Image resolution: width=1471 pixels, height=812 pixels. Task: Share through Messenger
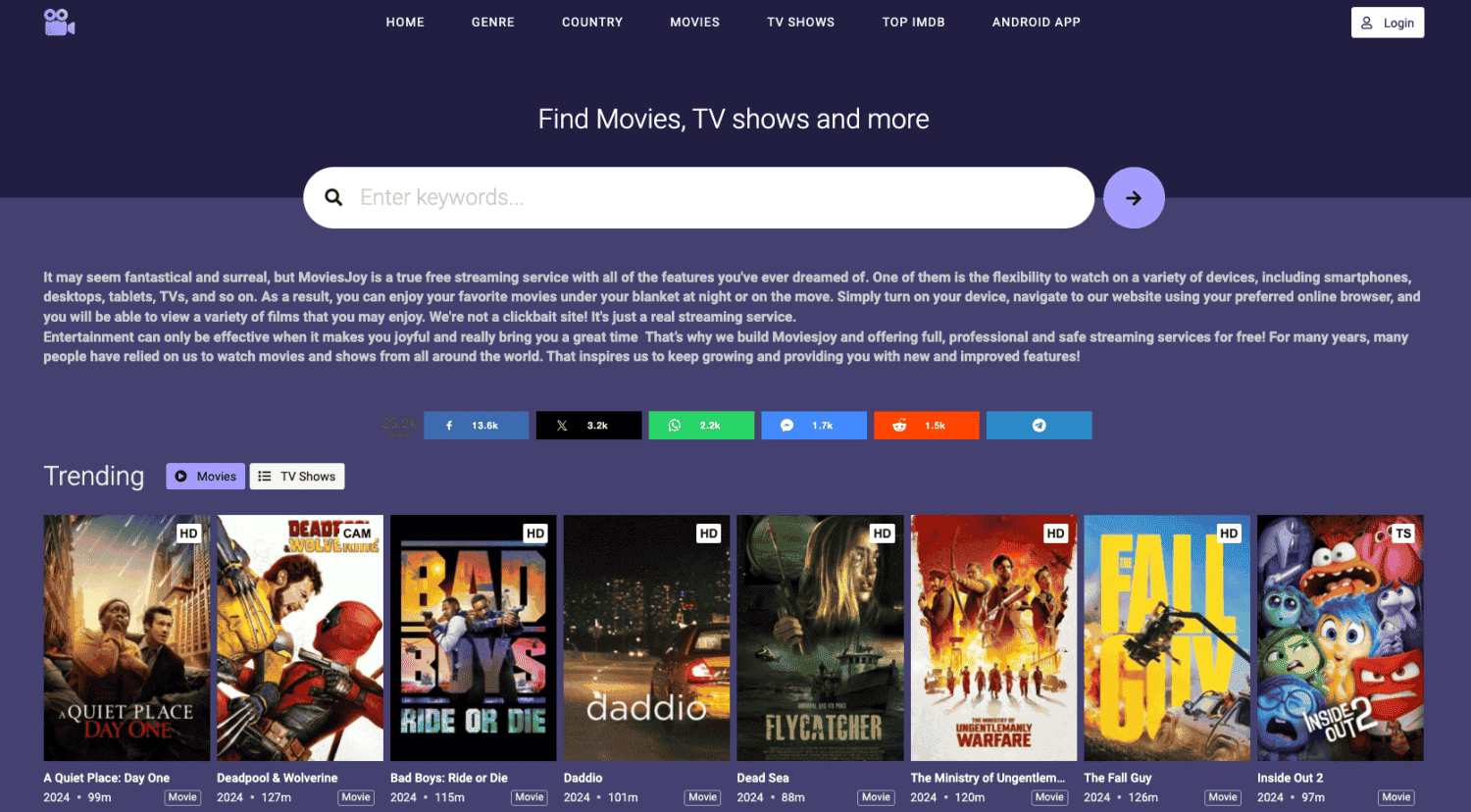click(813, 425)
